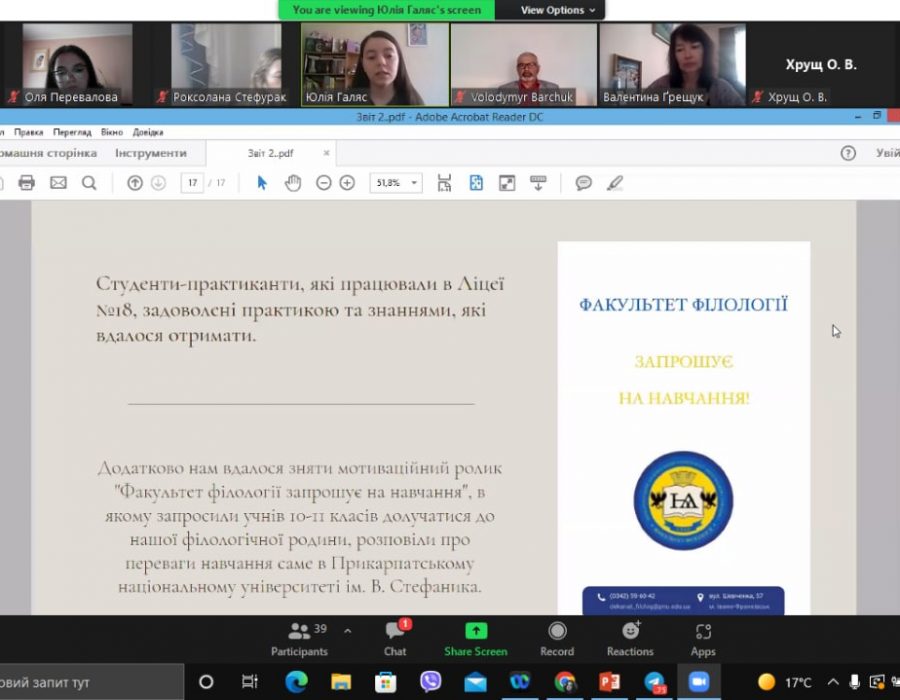Click the zoom in plus icon
900x700 pixels.
click(347, 183)
